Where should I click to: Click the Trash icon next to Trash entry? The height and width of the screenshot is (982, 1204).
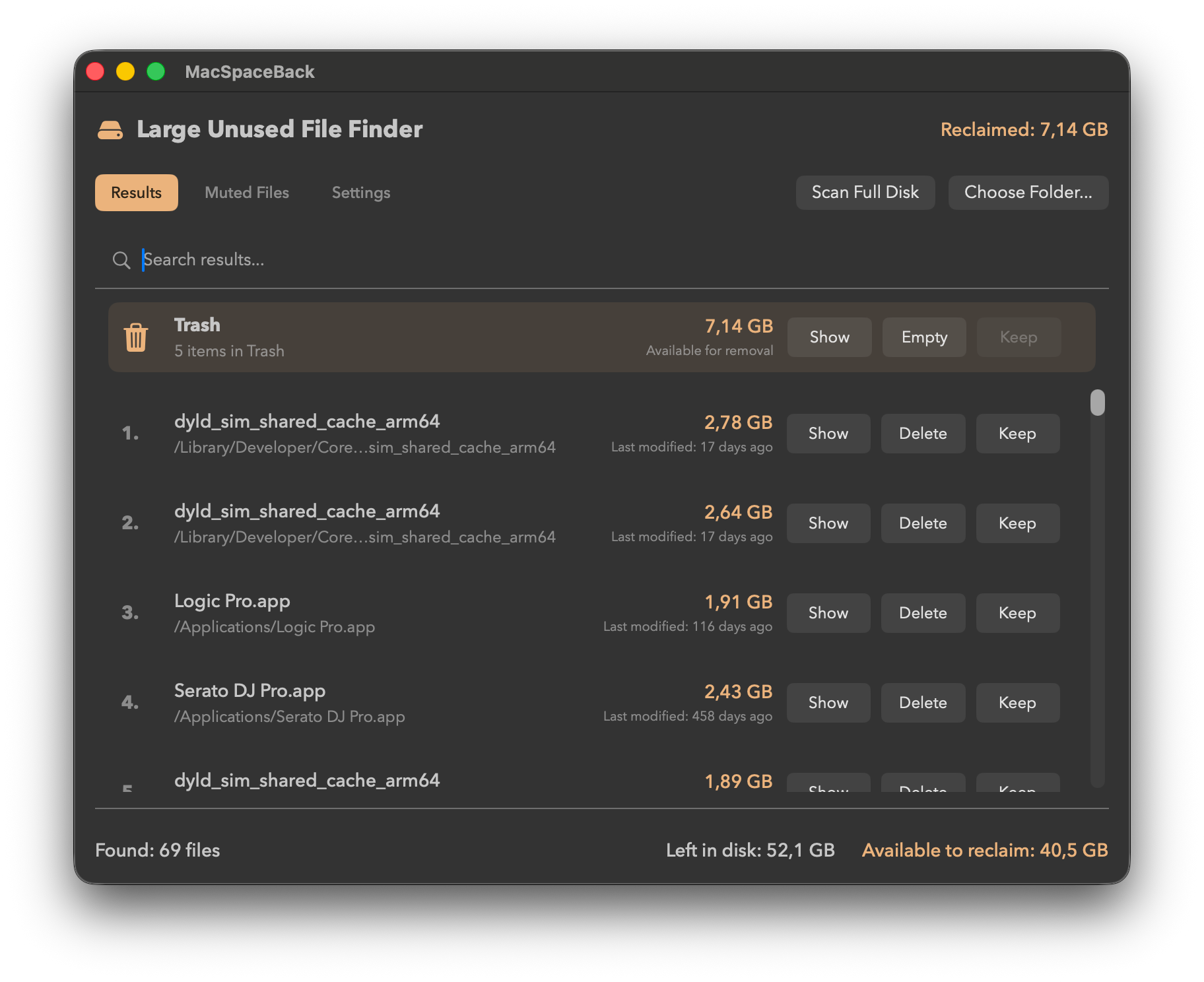(136, 337)
